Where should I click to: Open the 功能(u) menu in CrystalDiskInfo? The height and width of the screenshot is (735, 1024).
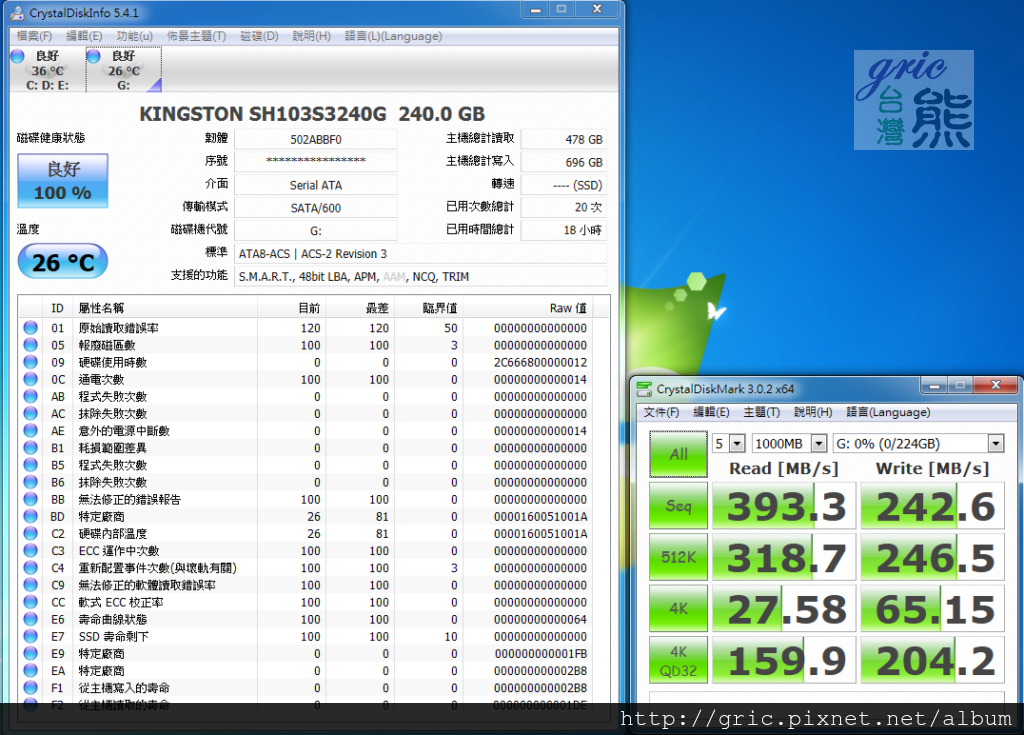point(135,36)
